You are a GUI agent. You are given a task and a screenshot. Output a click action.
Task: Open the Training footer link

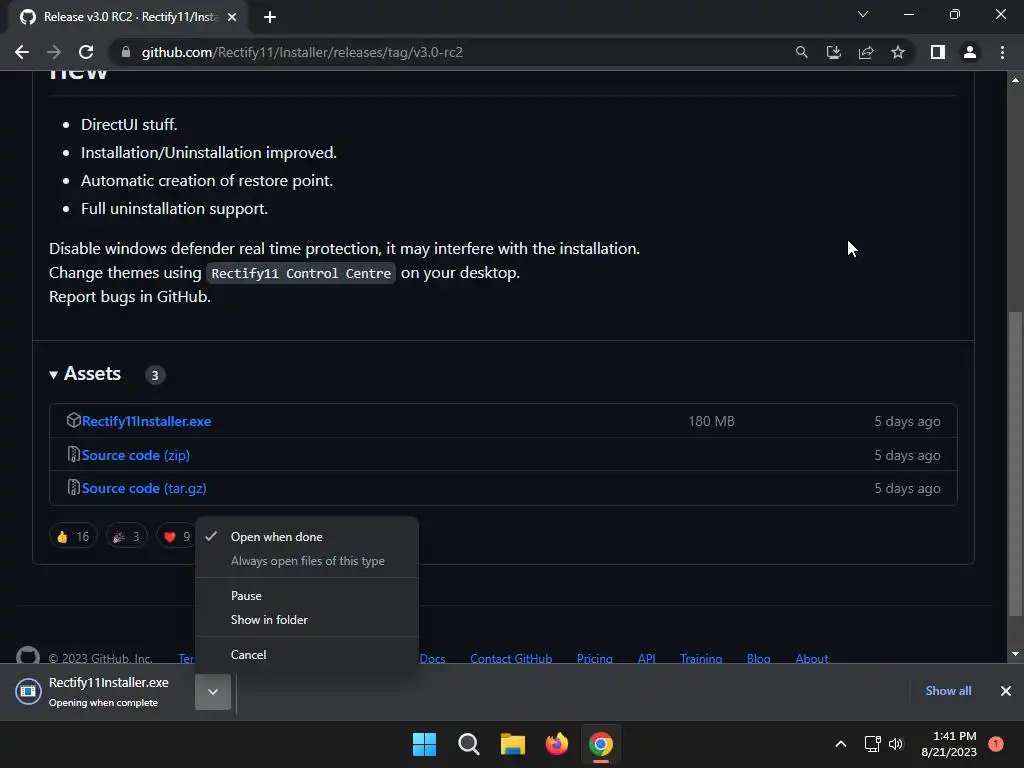coord(701,658)
